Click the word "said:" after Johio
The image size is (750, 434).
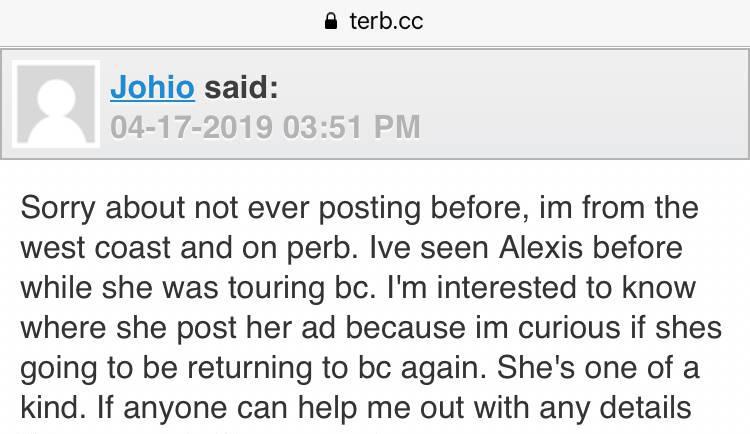click(241, 87)
